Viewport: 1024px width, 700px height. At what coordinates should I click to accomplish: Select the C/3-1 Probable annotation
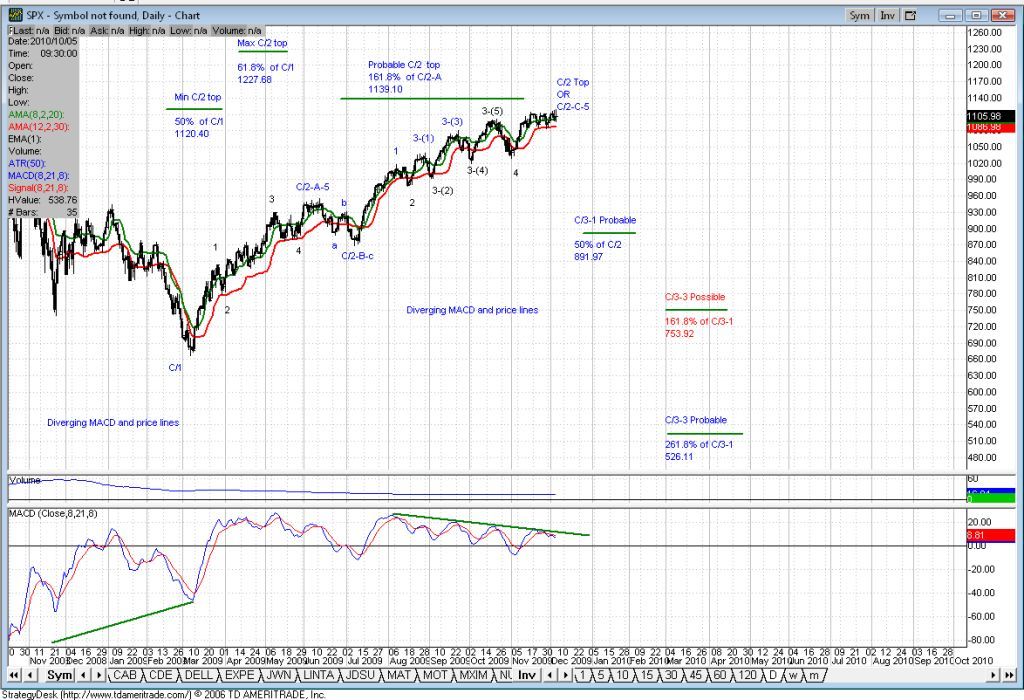[x=605, y=220]
